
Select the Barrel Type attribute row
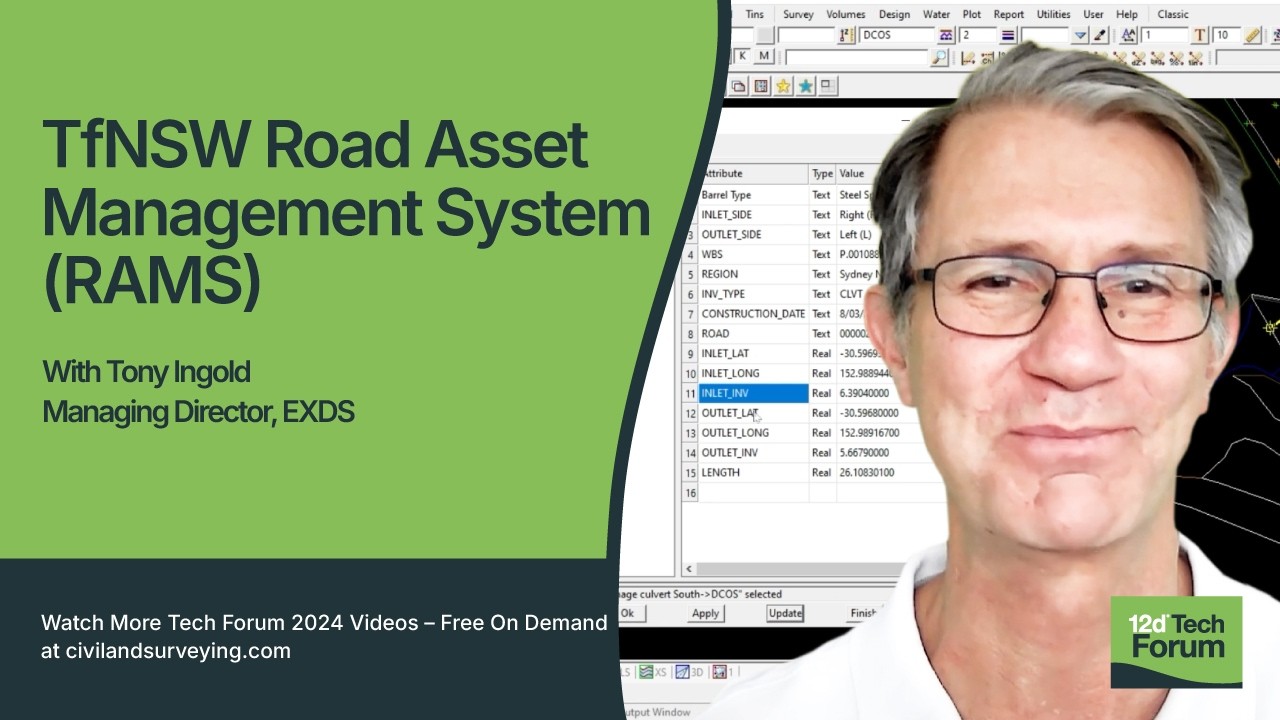coord(754,195)
